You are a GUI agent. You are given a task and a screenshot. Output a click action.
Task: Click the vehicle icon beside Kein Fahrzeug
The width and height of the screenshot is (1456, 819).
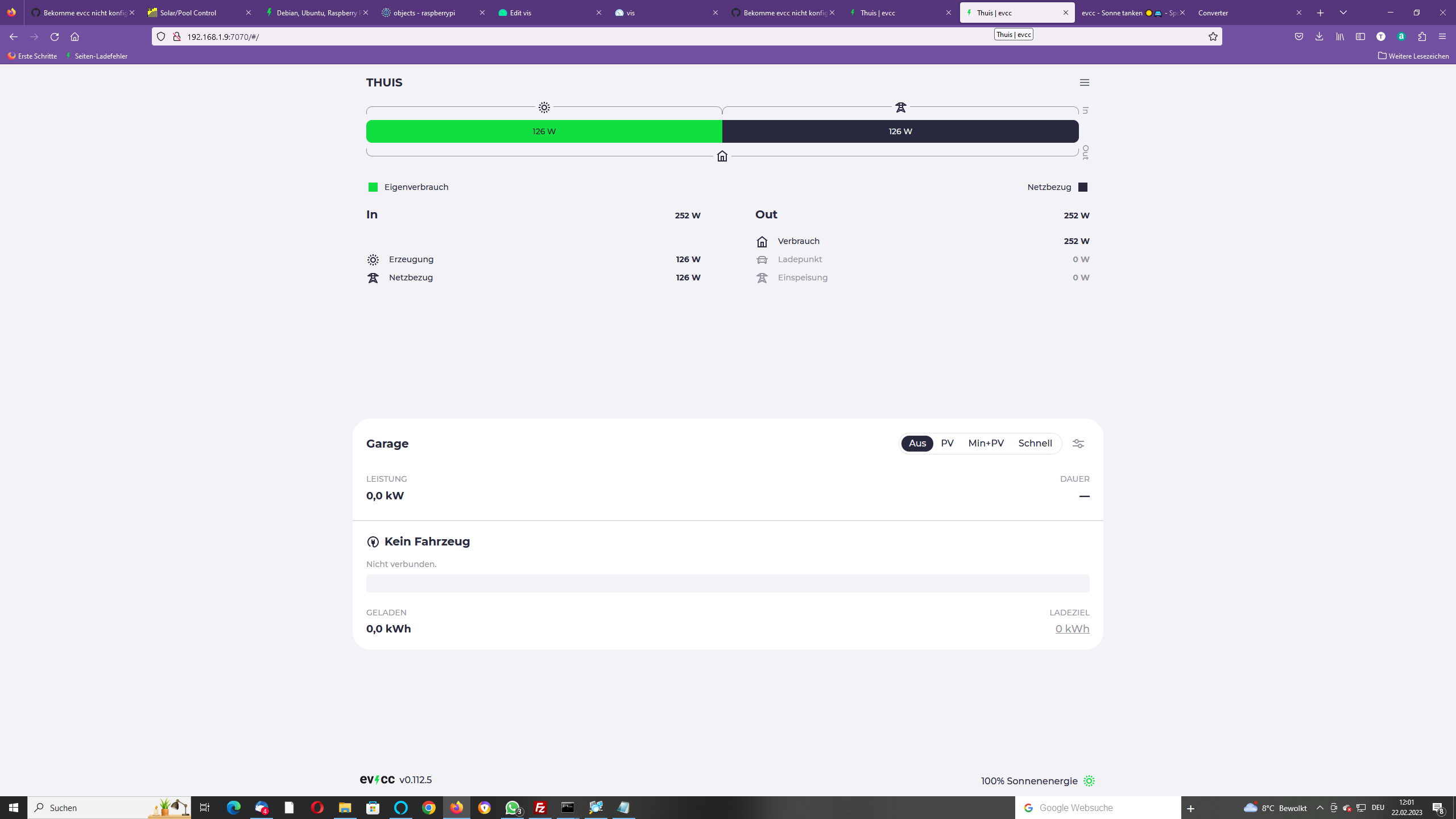point(373,542)
